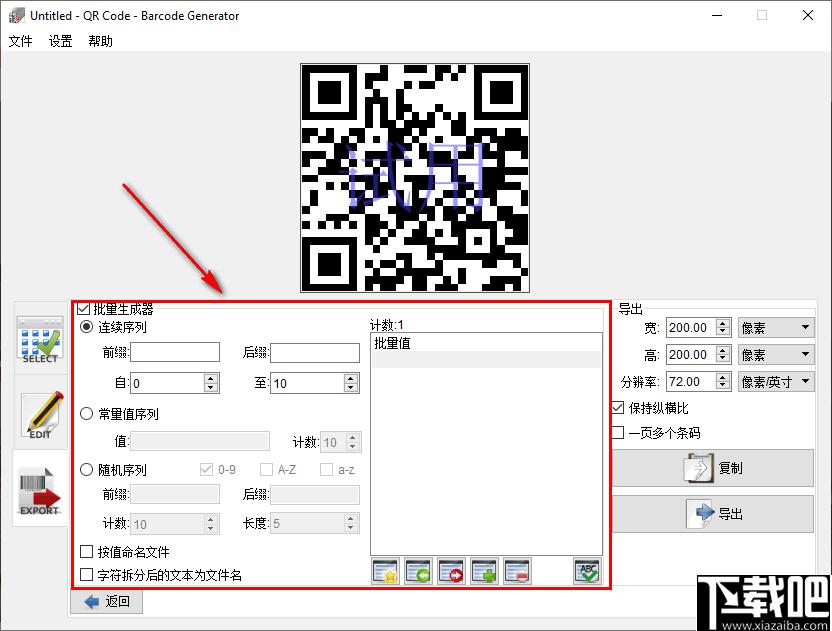The height and width of the screenshot is (631, 832).
Task: Click the 随机序列 计数 stepper
Action: pos(211,524)
